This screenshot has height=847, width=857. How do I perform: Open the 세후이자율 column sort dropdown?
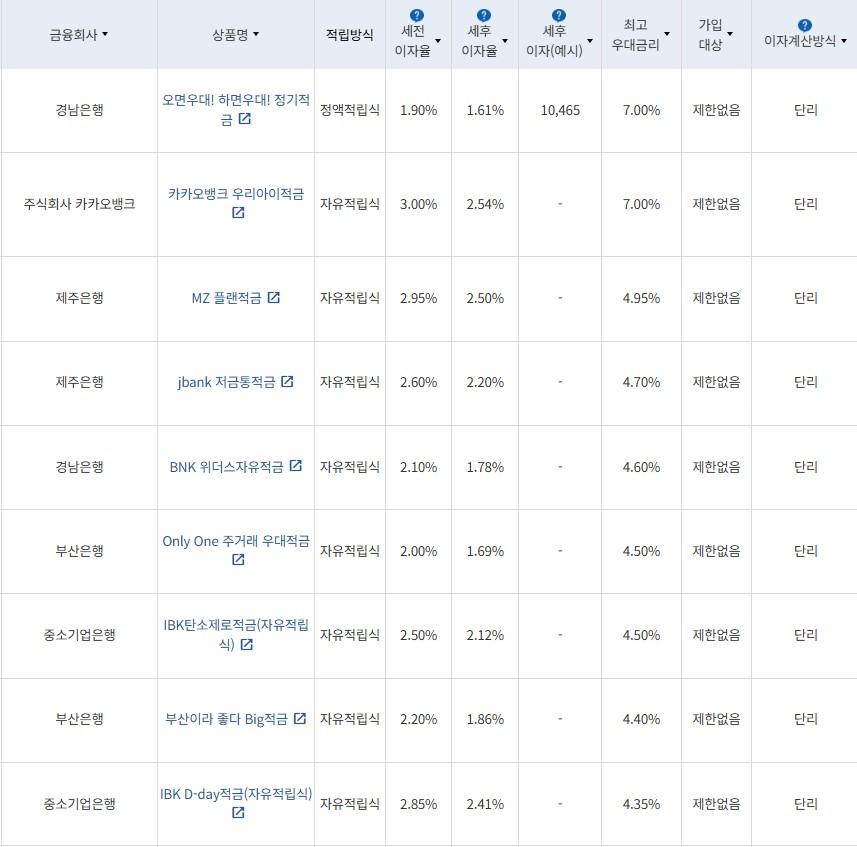pyautogui.click(x=505, y=39)
